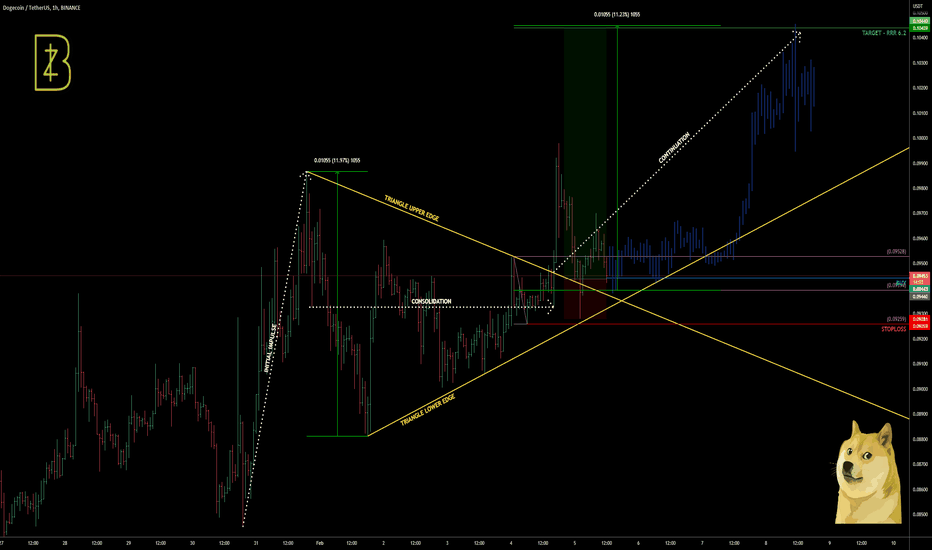Viewport: 932px width, 550px height.
Task: Select the STOPLOSS label text
Action: (x=893, y=329)
